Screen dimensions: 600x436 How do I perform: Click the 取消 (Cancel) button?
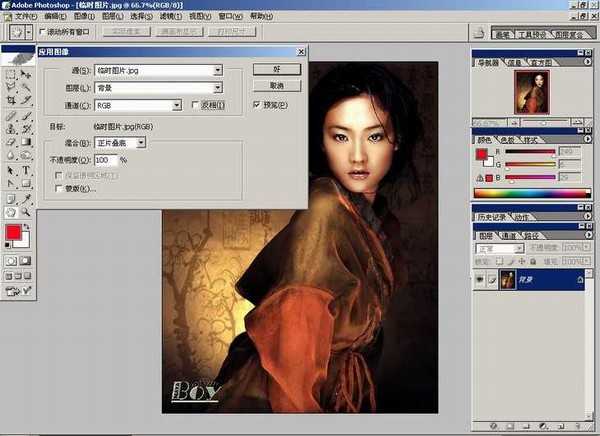(x=277, y=86)
